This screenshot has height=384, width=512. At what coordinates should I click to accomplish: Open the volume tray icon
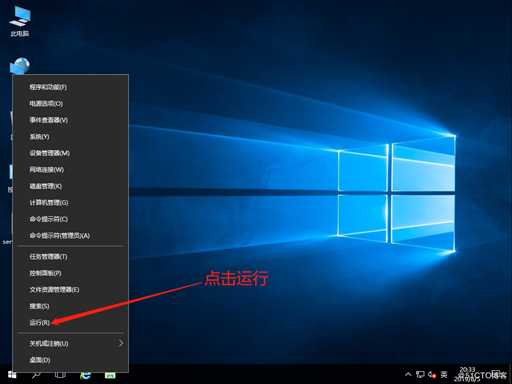coord(432,375)
